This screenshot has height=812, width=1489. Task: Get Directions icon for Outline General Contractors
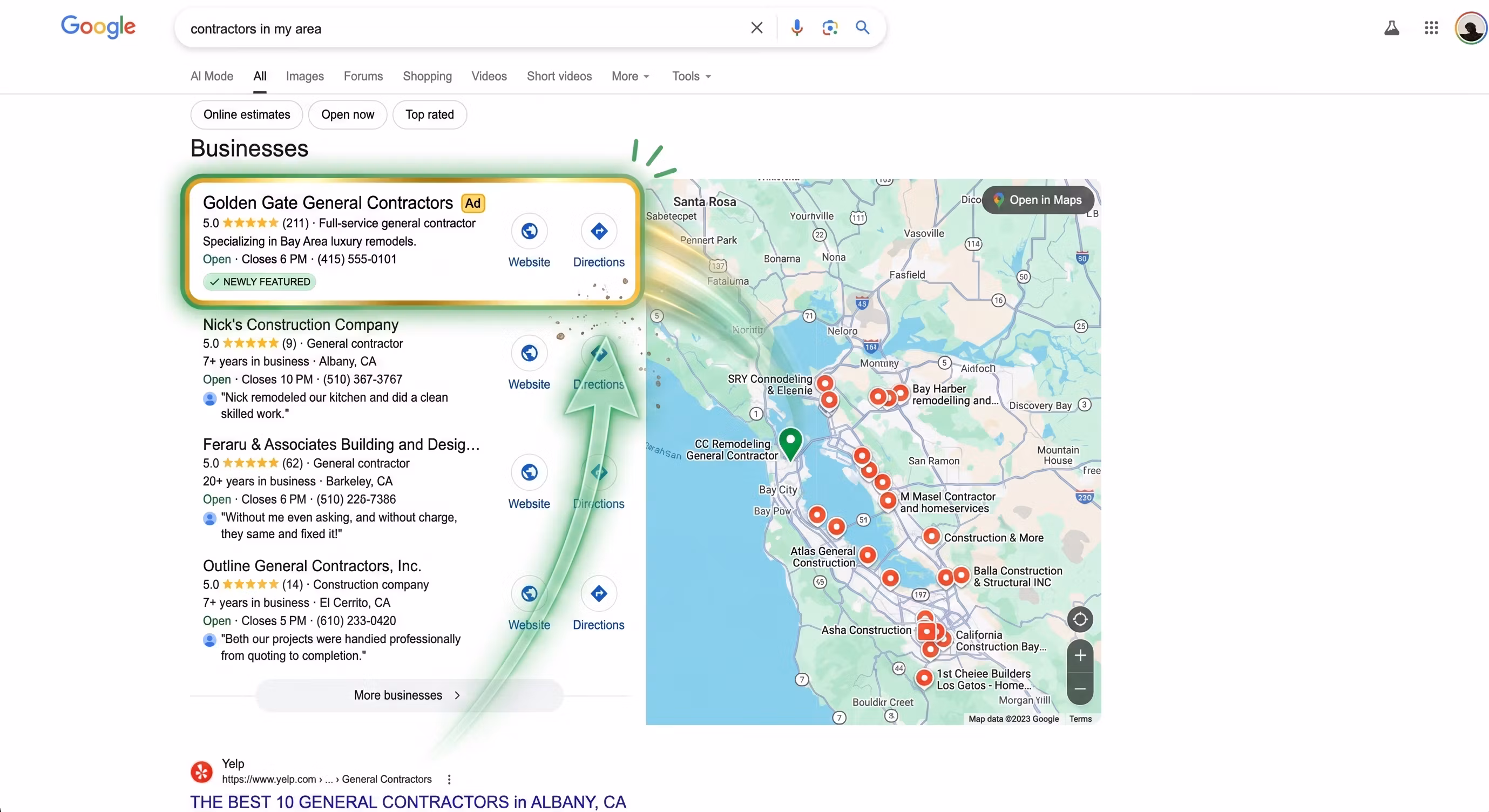coord(599,593)
